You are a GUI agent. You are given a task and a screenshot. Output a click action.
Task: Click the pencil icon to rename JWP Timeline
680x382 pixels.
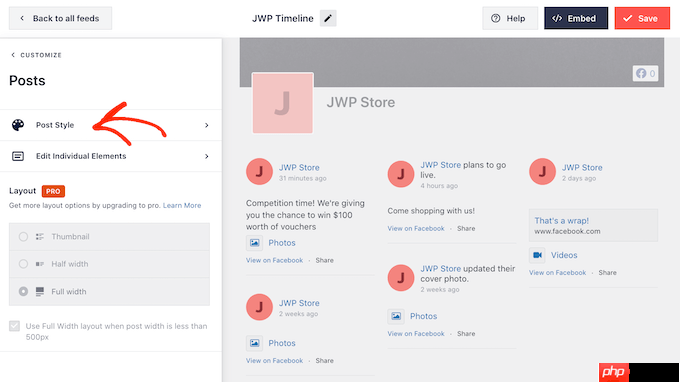coord(328,18)
